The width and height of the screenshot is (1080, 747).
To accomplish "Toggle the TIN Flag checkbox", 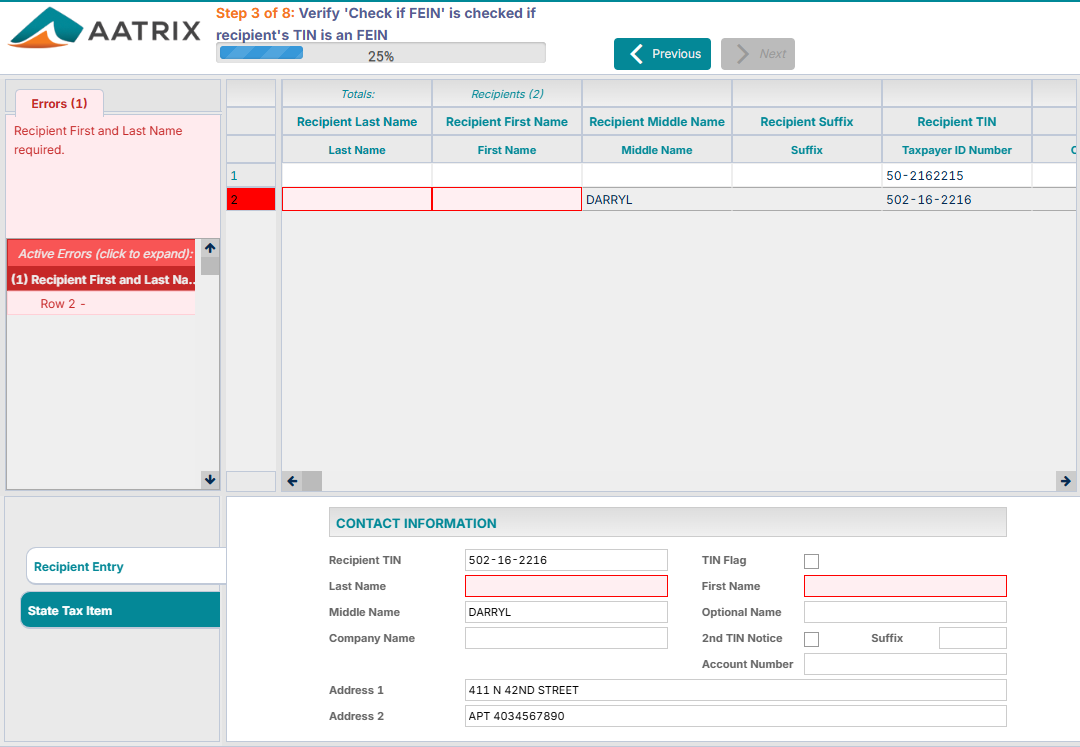I will [x=811, y=561].
